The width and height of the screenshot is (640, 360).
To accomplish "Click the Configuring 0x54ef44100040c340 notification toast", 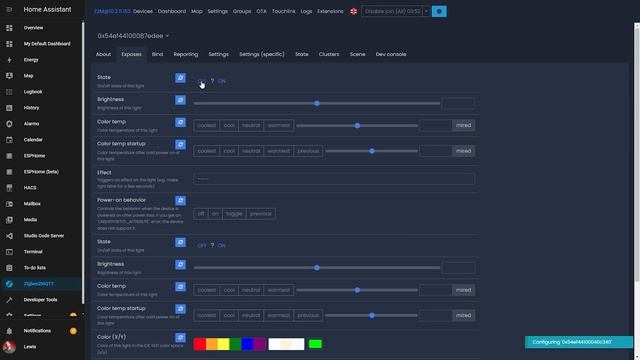I will pyautogui.click(x=579, y=342).
